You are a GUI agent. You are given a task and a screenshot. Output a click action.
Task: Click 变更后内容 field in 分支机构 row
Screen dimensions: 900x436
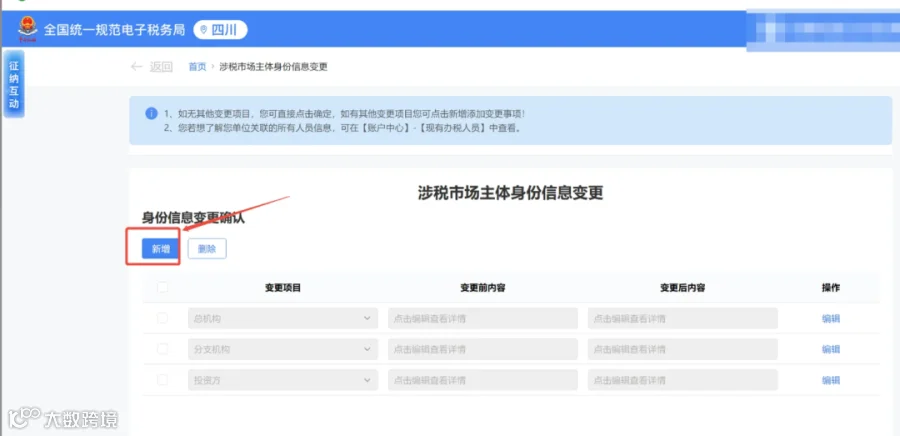coord(682,349)
